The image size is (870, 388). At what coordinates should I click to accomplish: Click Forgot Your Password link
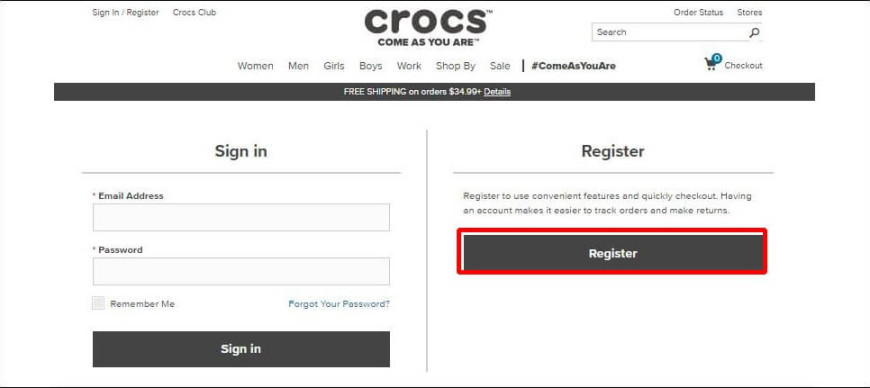(x=339, y=304)
